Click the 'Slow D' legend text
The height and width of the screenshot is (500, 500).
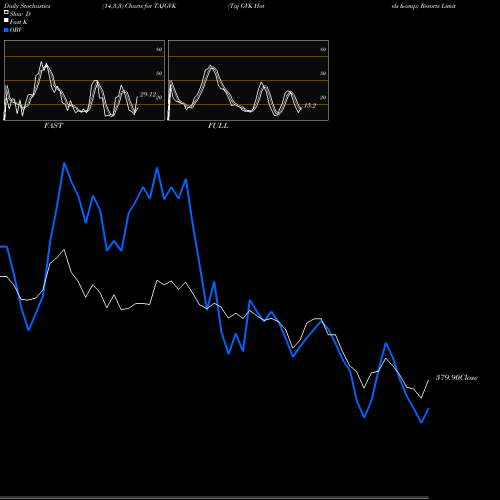point(20,14)
